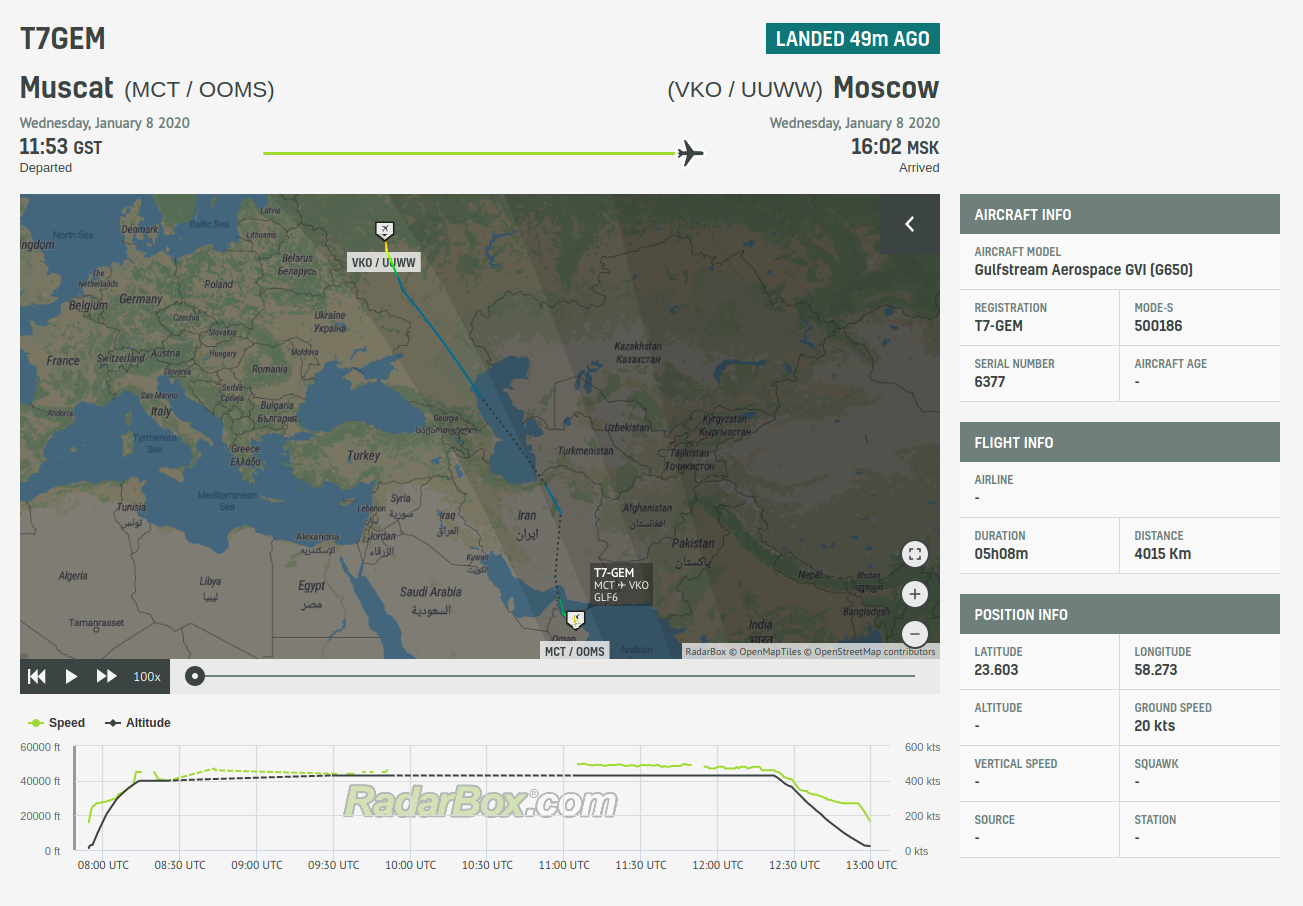Click the VKO / UUWW map label
The height and width of the screenshot is (906, 1303).
[383, 263]
